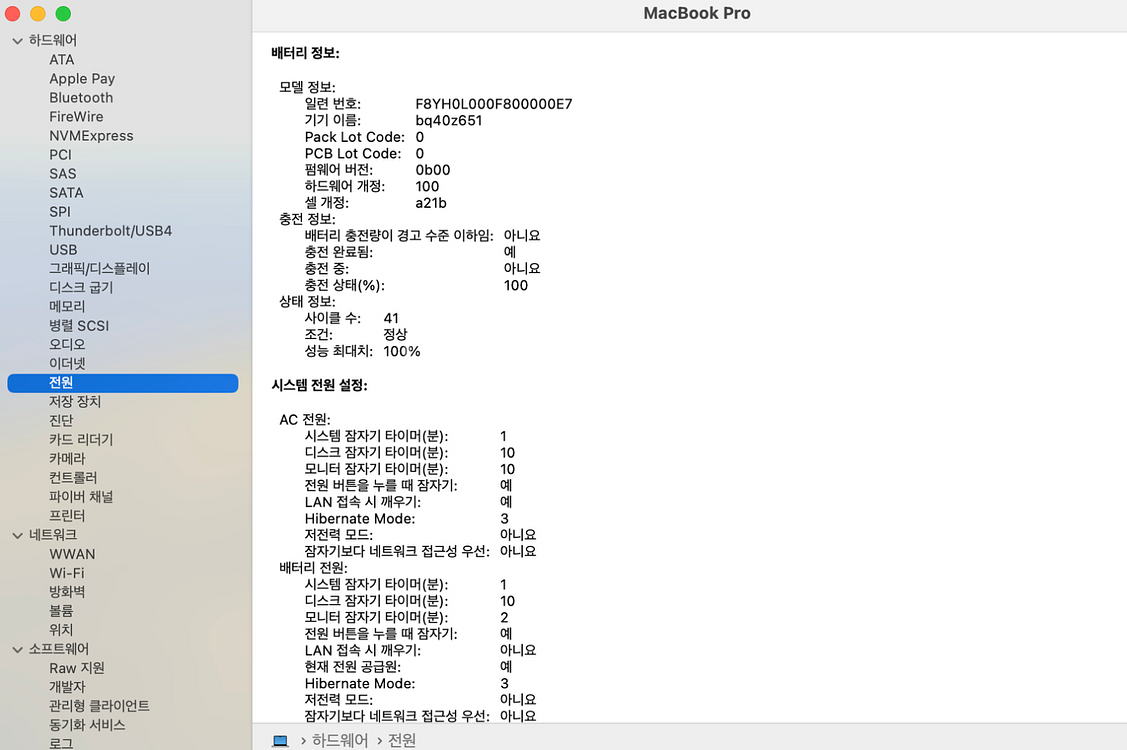Image resolution: width=1127 pixels, height=750 pixels.
Task: Click the 조건 value 정상
Action: click(395, 334)
